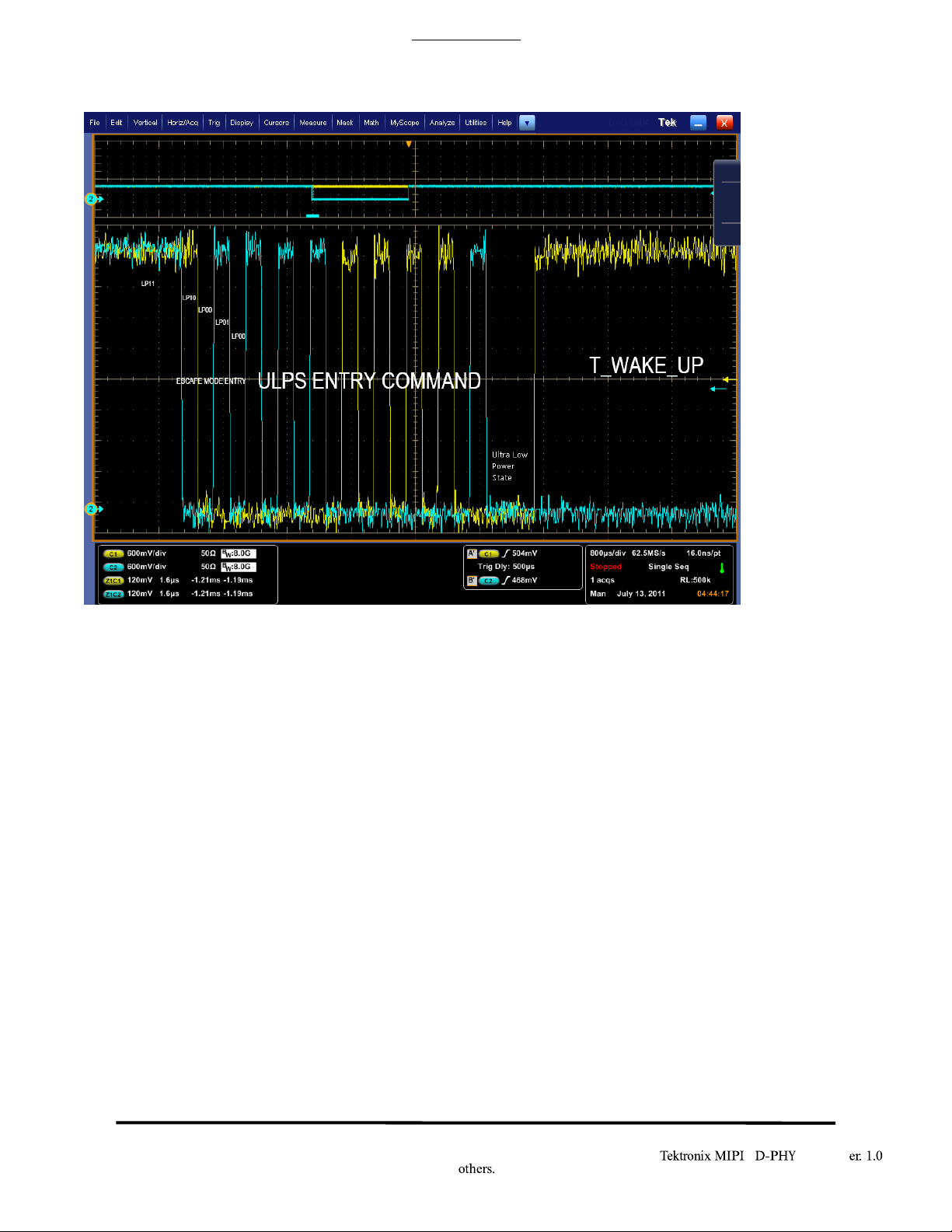This screenshot has width=952, height=1232.
Task: Click the cyan trigger level arrow
Action: coord(719,389)
